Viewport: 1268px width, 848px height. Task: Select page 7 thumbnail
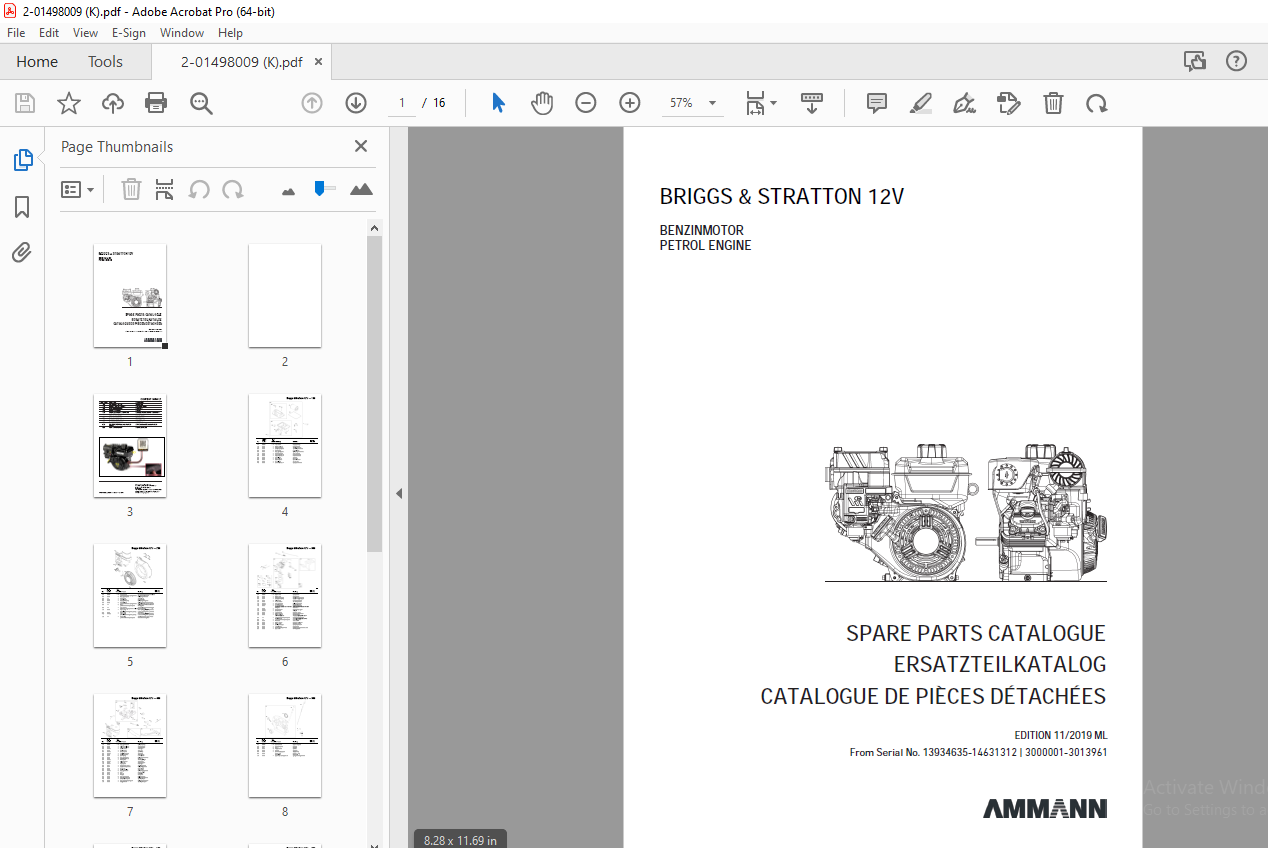pos(130,746)
